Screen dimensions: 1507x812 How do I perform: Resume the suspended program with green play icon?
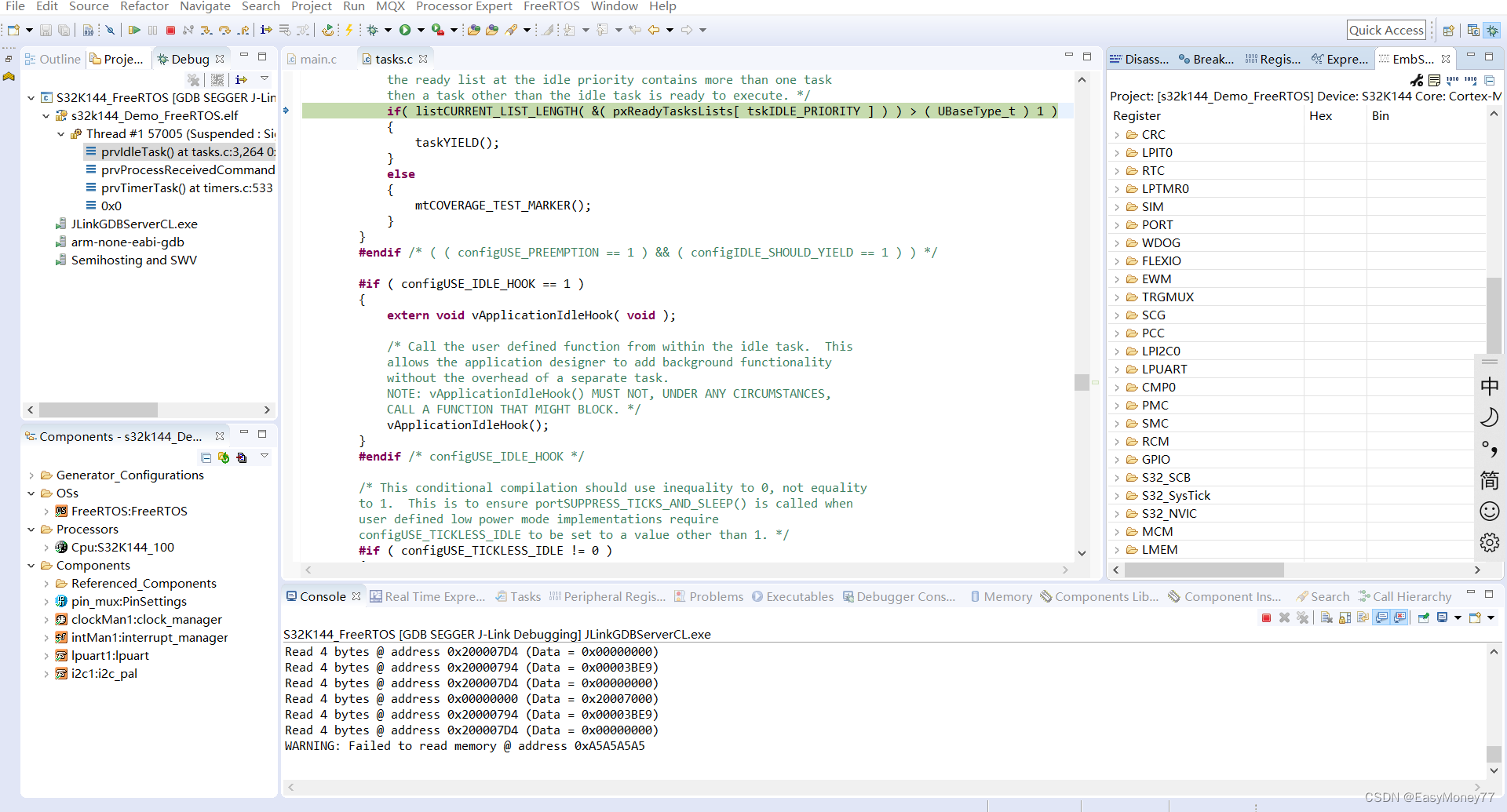click(136, 30)
